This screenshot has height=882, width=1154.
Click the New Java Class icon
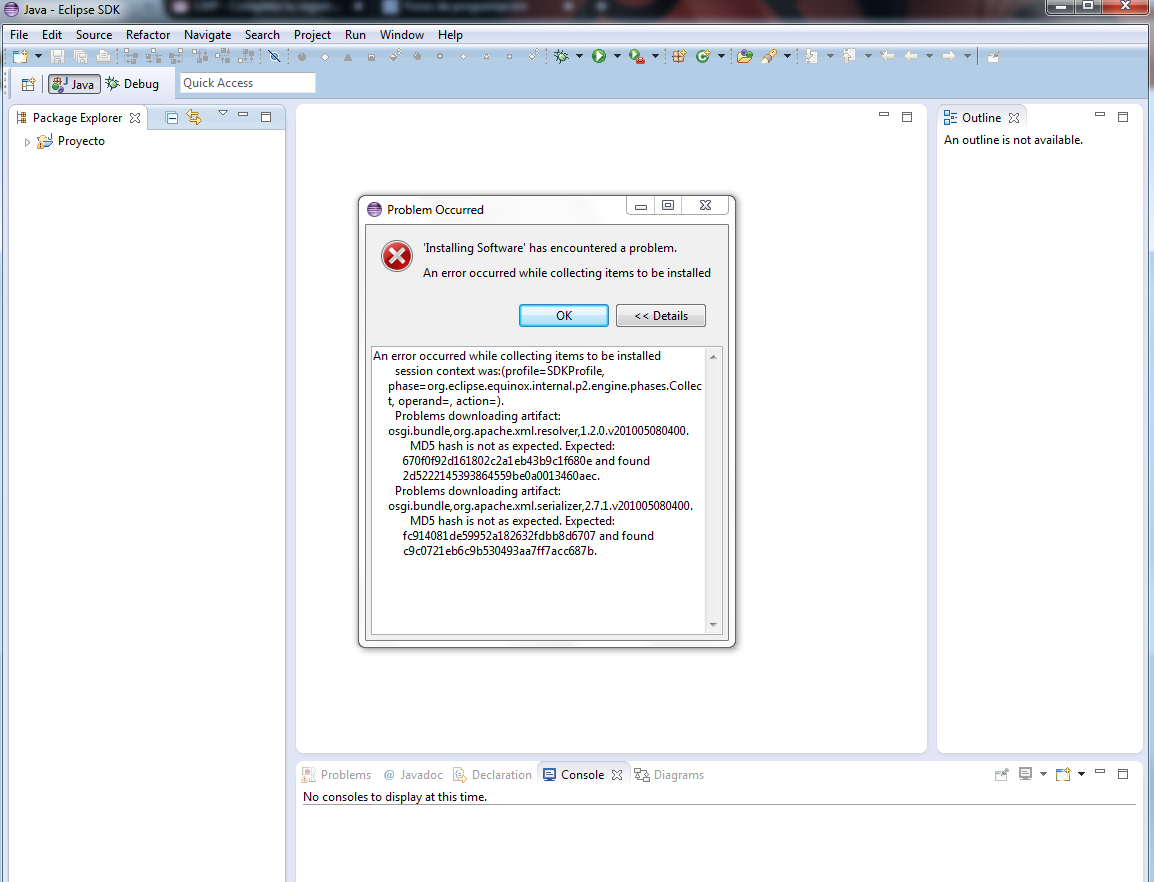703,57
